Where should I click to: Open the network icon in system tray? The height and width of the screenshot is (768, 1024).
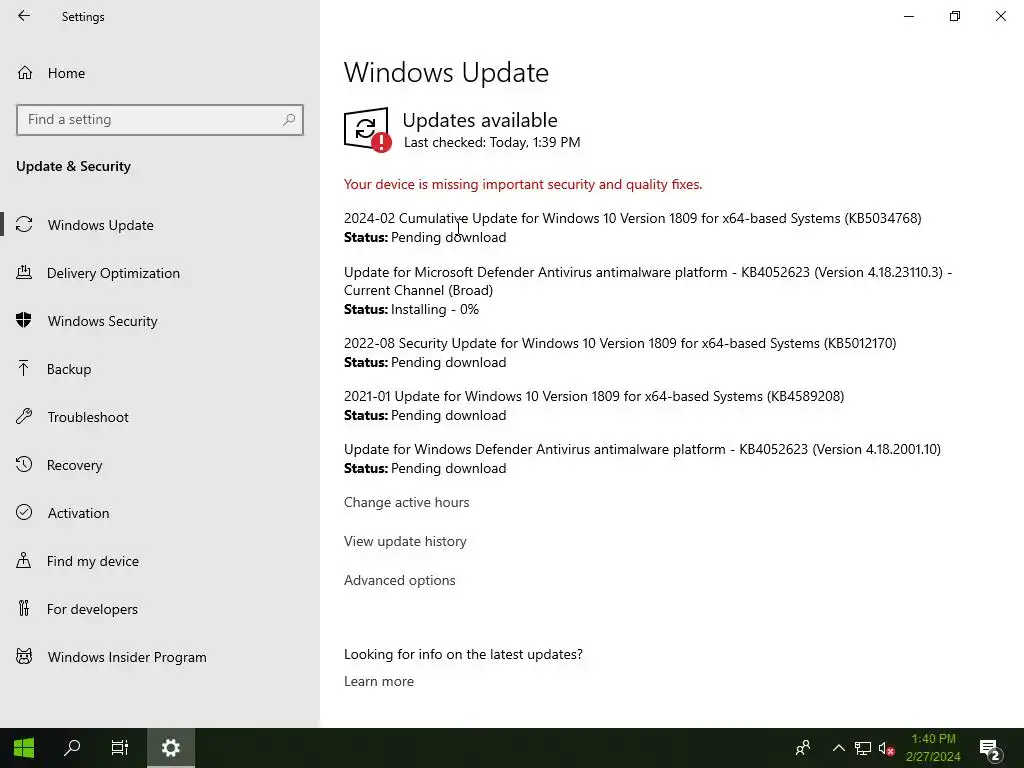coord(863,748)
